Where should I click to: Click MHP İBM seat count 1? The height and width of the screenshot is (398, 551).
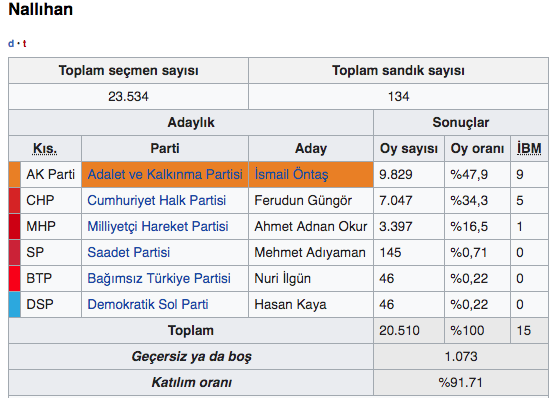coord(520,226)
